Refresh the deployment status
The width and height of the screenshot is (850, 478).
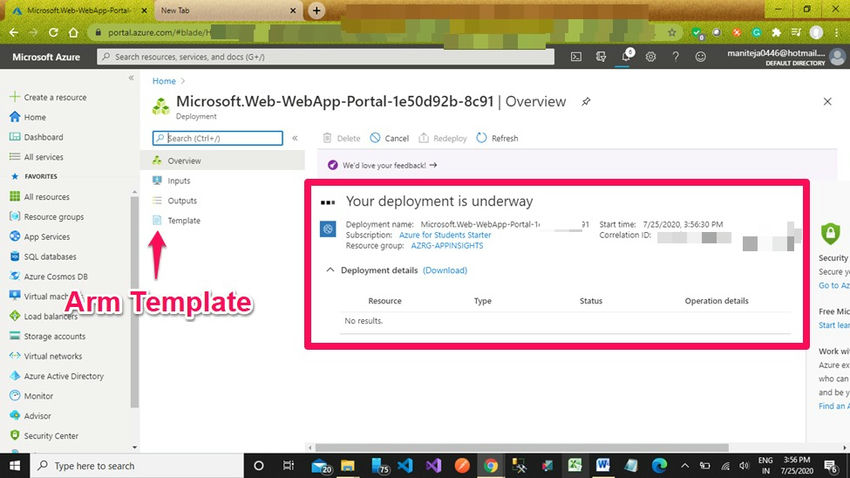click(497, 138)
